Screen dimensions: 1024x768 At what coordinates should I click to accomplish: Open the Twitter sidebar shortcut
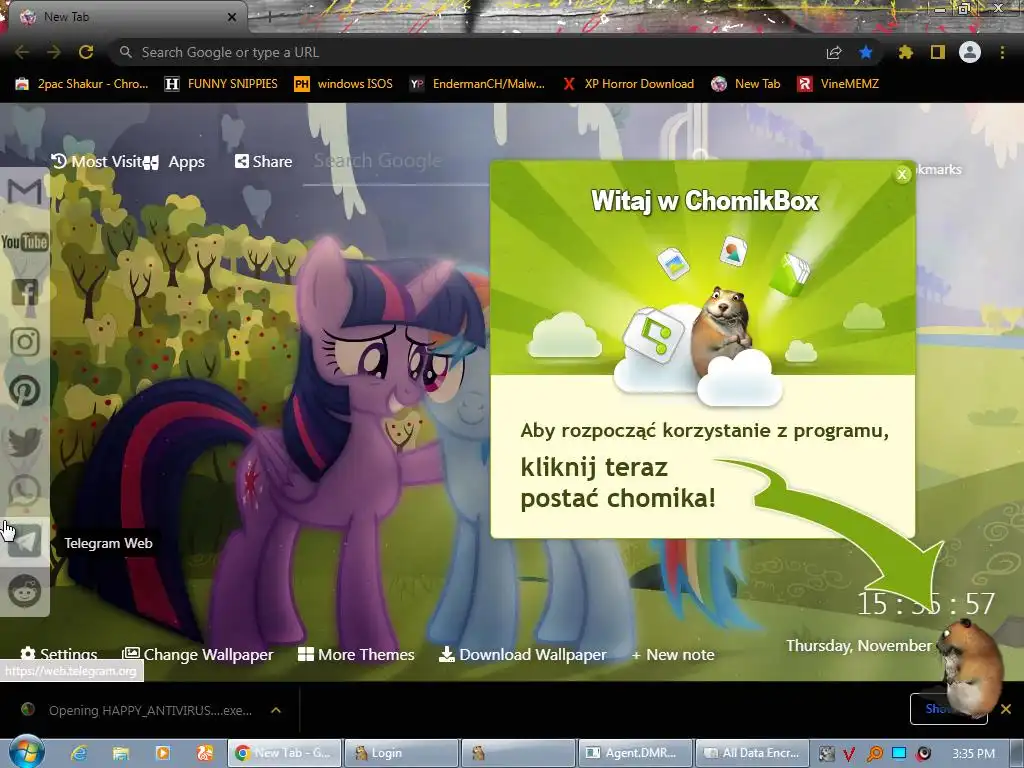pos(25,441)
